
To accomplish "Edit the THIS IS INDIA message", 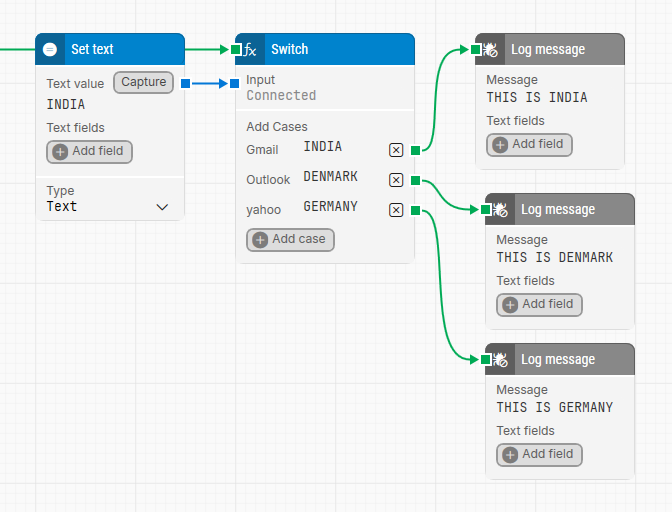I will point(537,97).
